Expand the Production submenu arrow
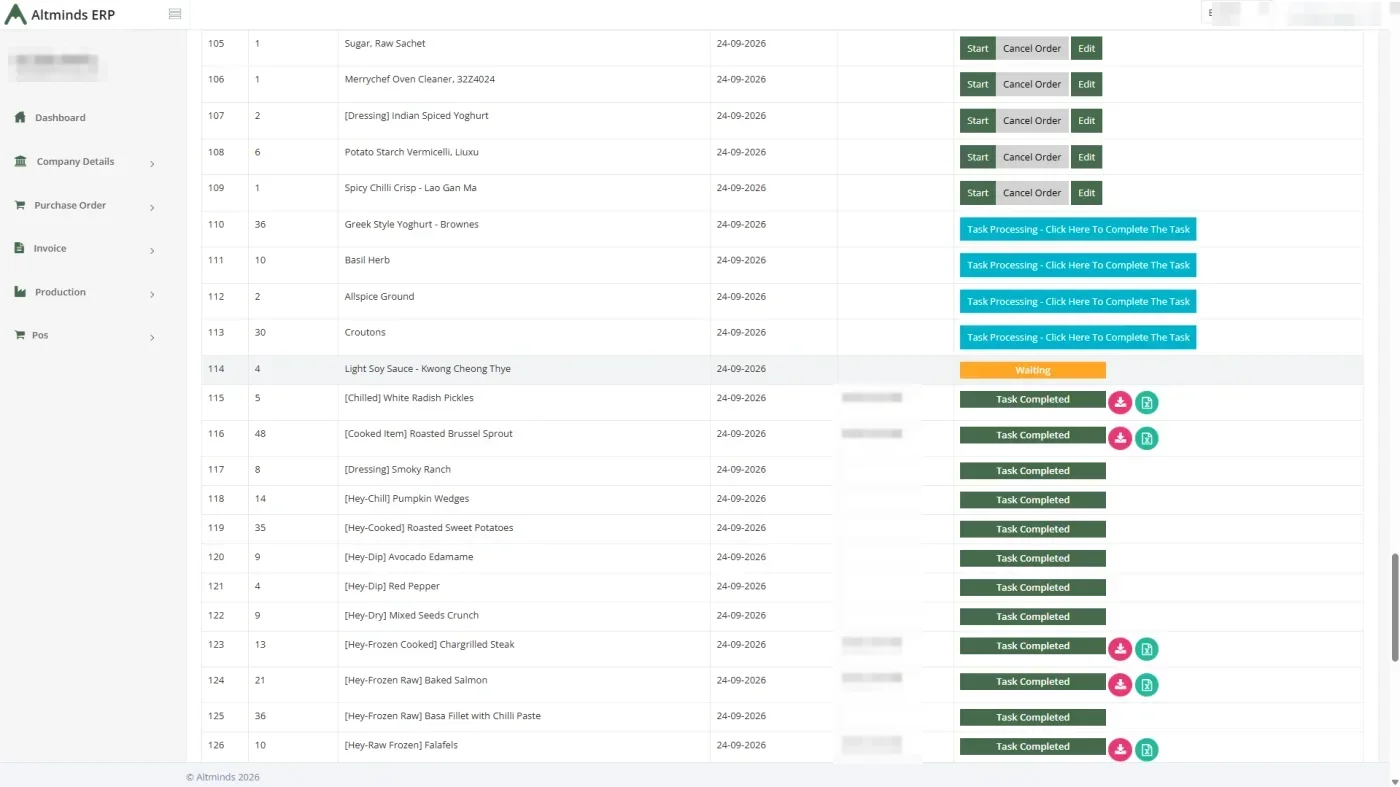1400x787 pixels. pyautogui.click(x=152, y=295)
